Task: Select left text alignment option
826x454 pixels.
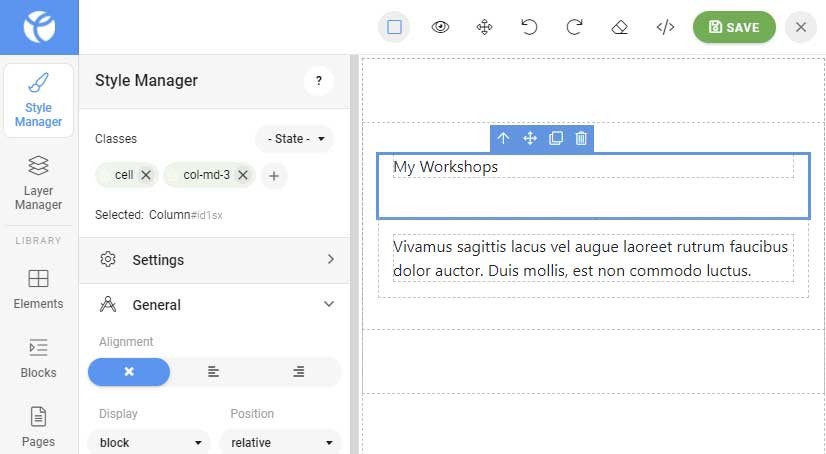Action: pyautogui.click(x=214, y=372)
